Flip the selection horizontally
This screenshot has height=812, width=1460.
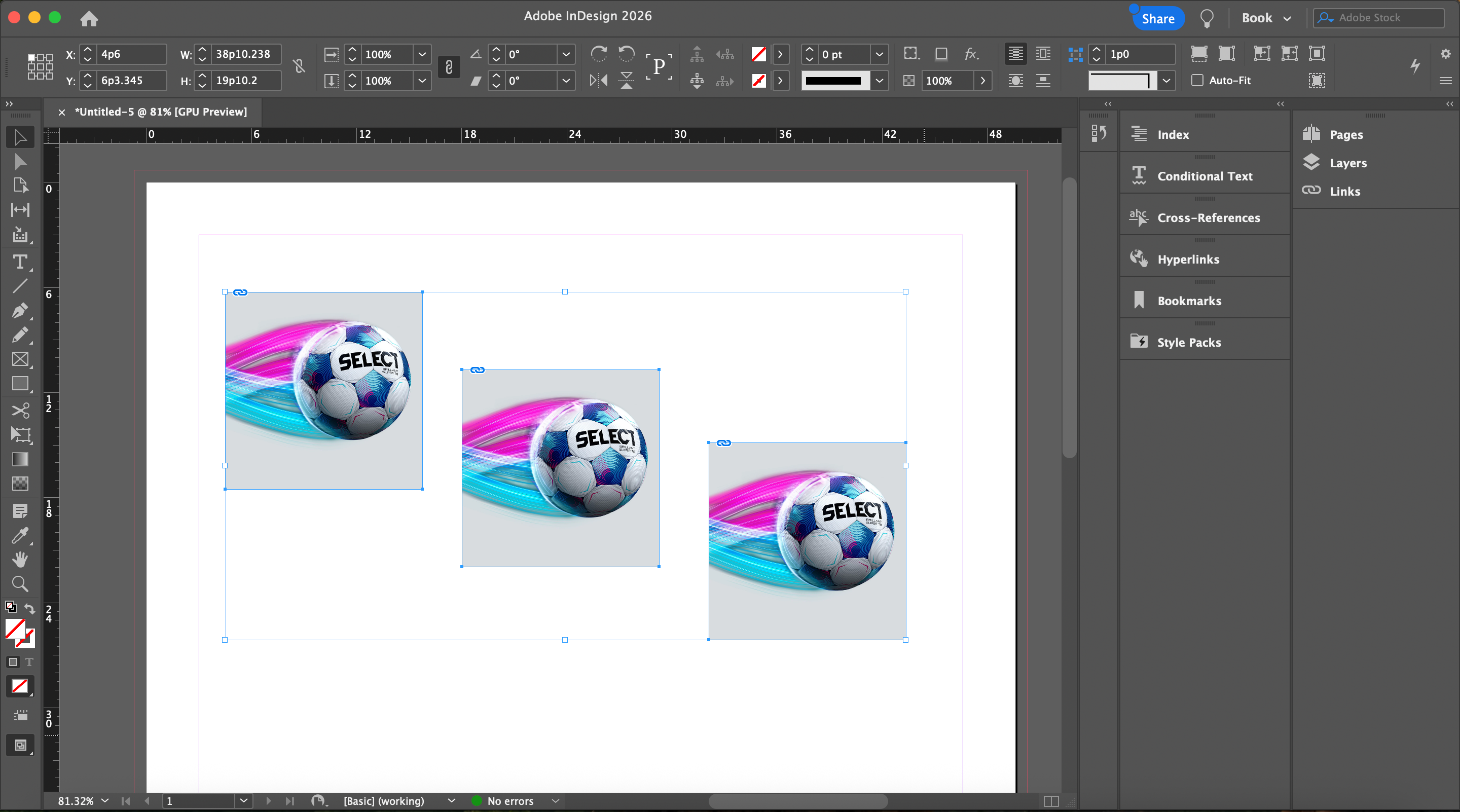click(x=599, y=81)
